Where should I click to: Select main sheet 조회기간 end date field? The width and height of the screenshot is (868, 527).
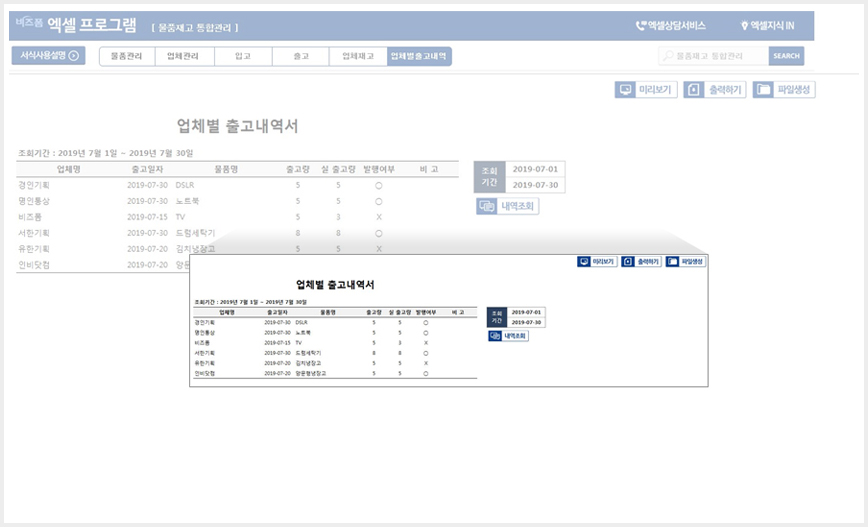tap(535, 185)
